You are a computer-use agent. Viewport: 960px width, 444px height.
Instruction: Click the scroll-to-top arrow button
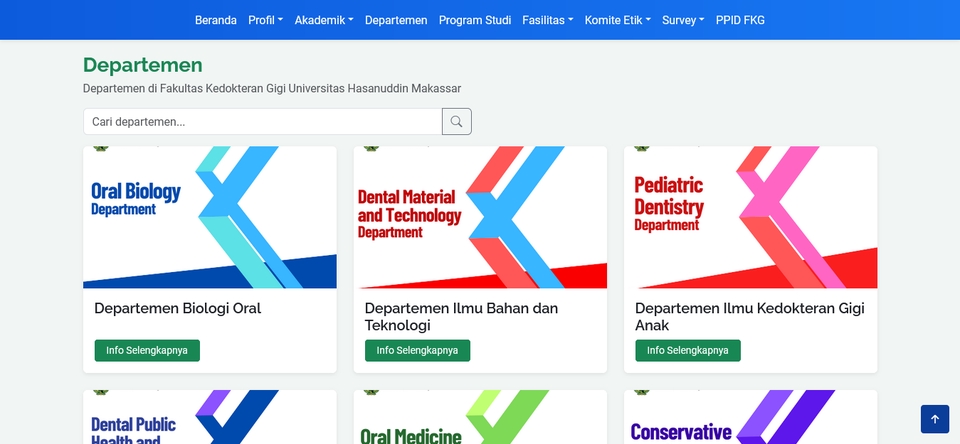coord(934,419)
